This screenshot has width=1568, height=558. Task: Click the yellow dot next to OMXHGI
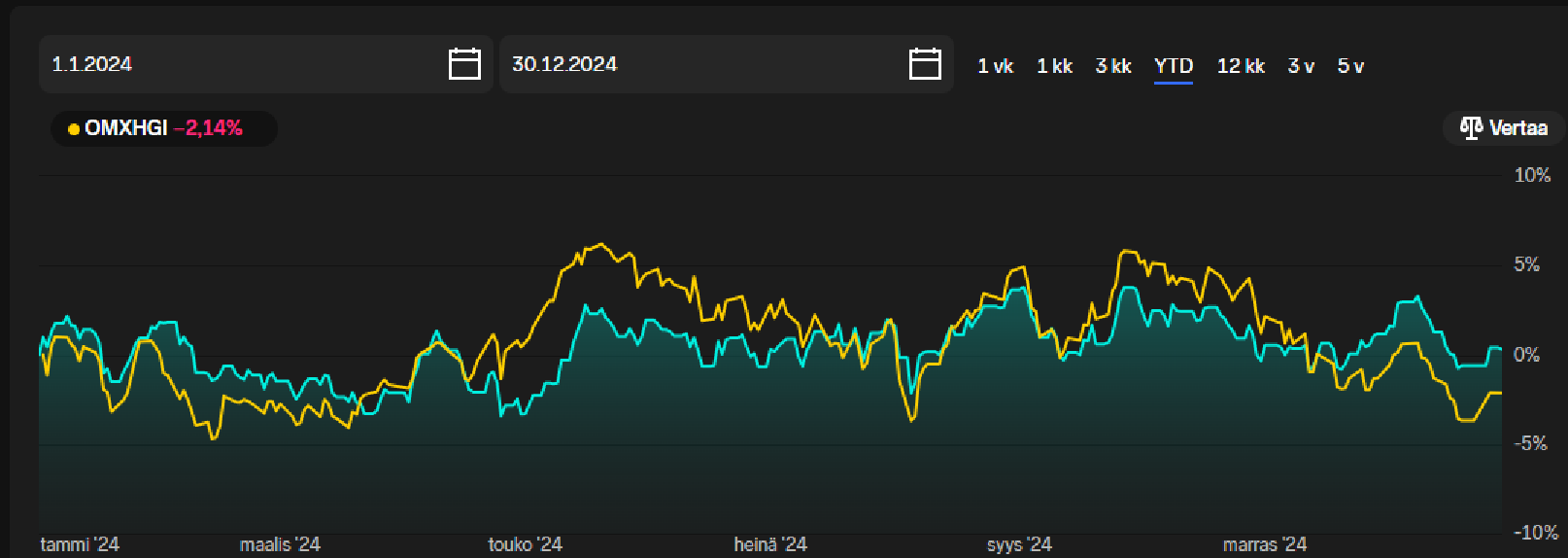74,129
